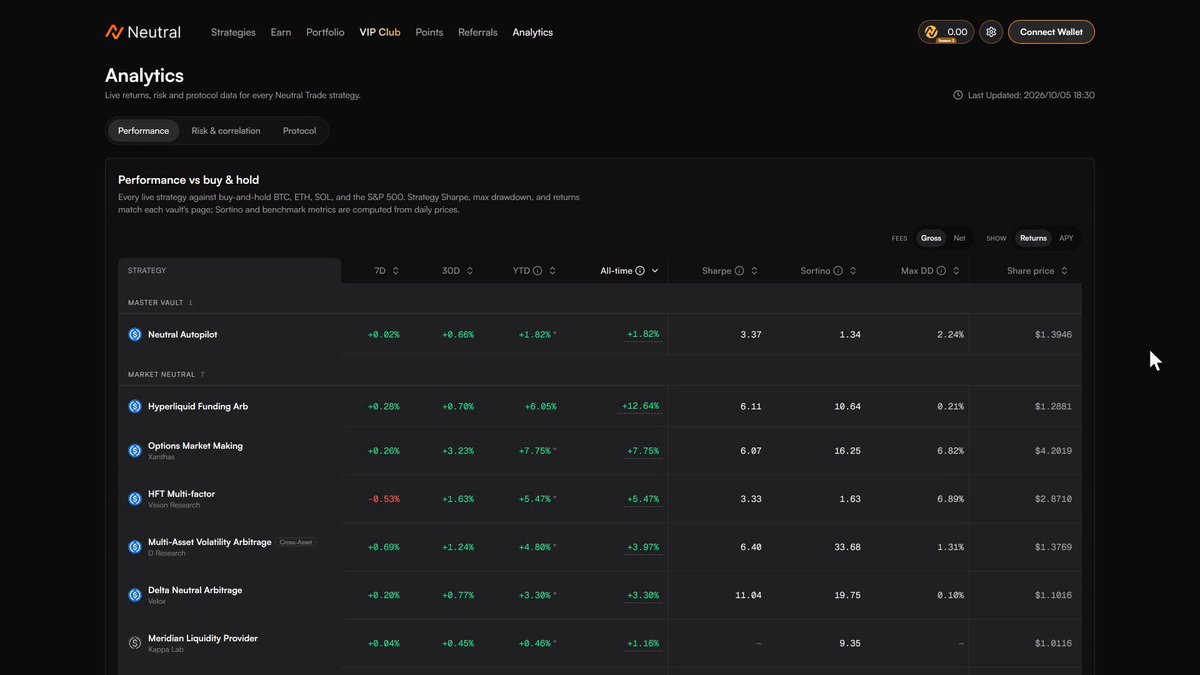This screenshot has height=675, width=1200.
Task: Click the YTD column info icon
Action: tap(537, 271)
